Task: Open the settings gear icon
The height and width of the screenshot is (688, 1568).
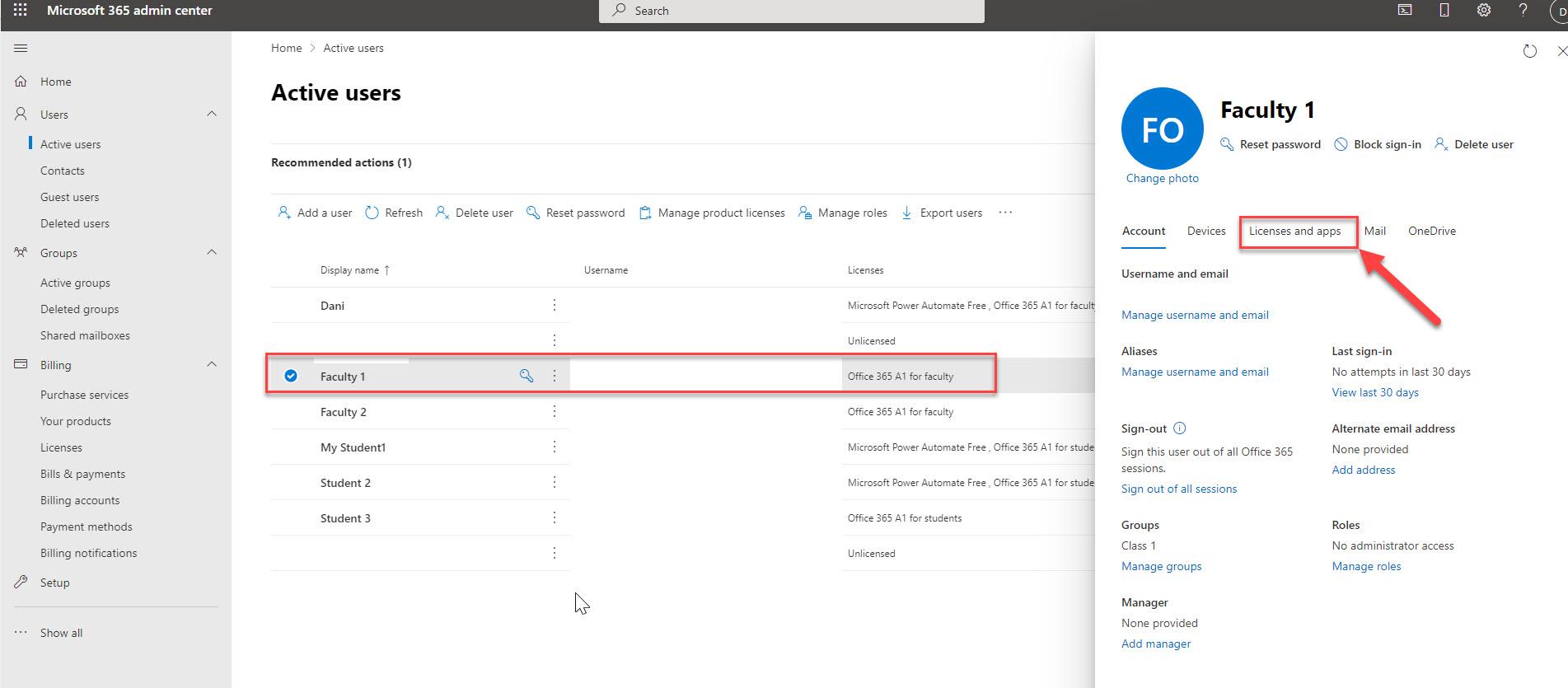Action: [1484, 11]
